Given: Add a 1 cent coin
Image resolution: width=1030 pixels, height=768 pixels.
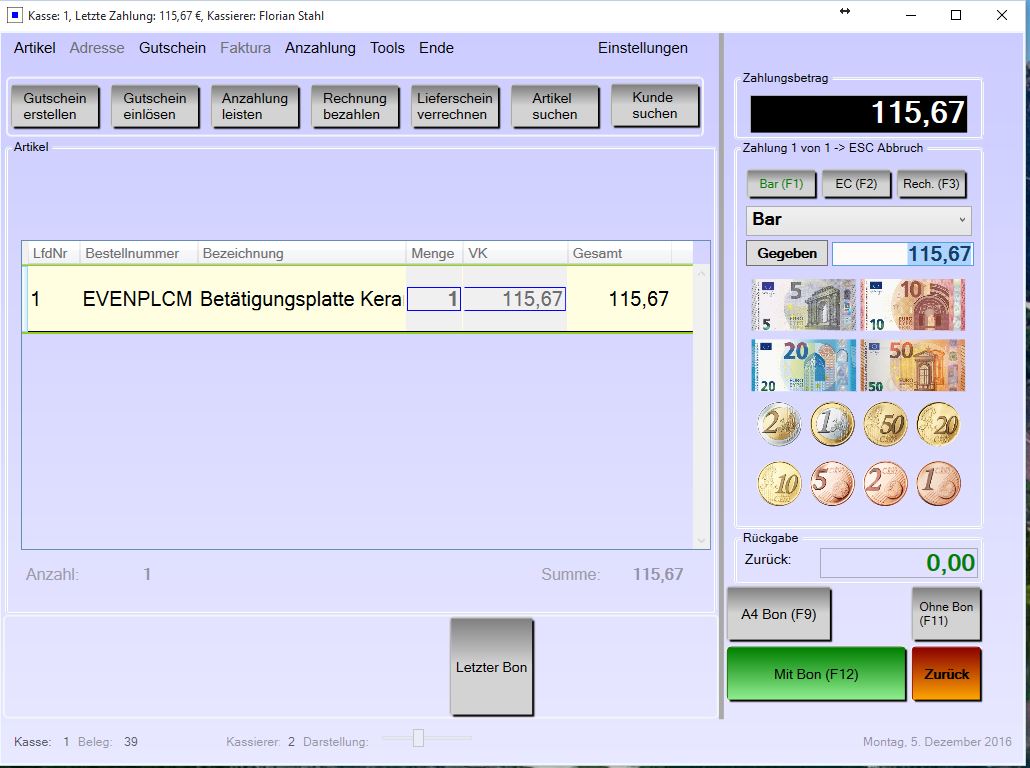Looking at the screenshot, I should pyautogui.click(x=938, y=484).
